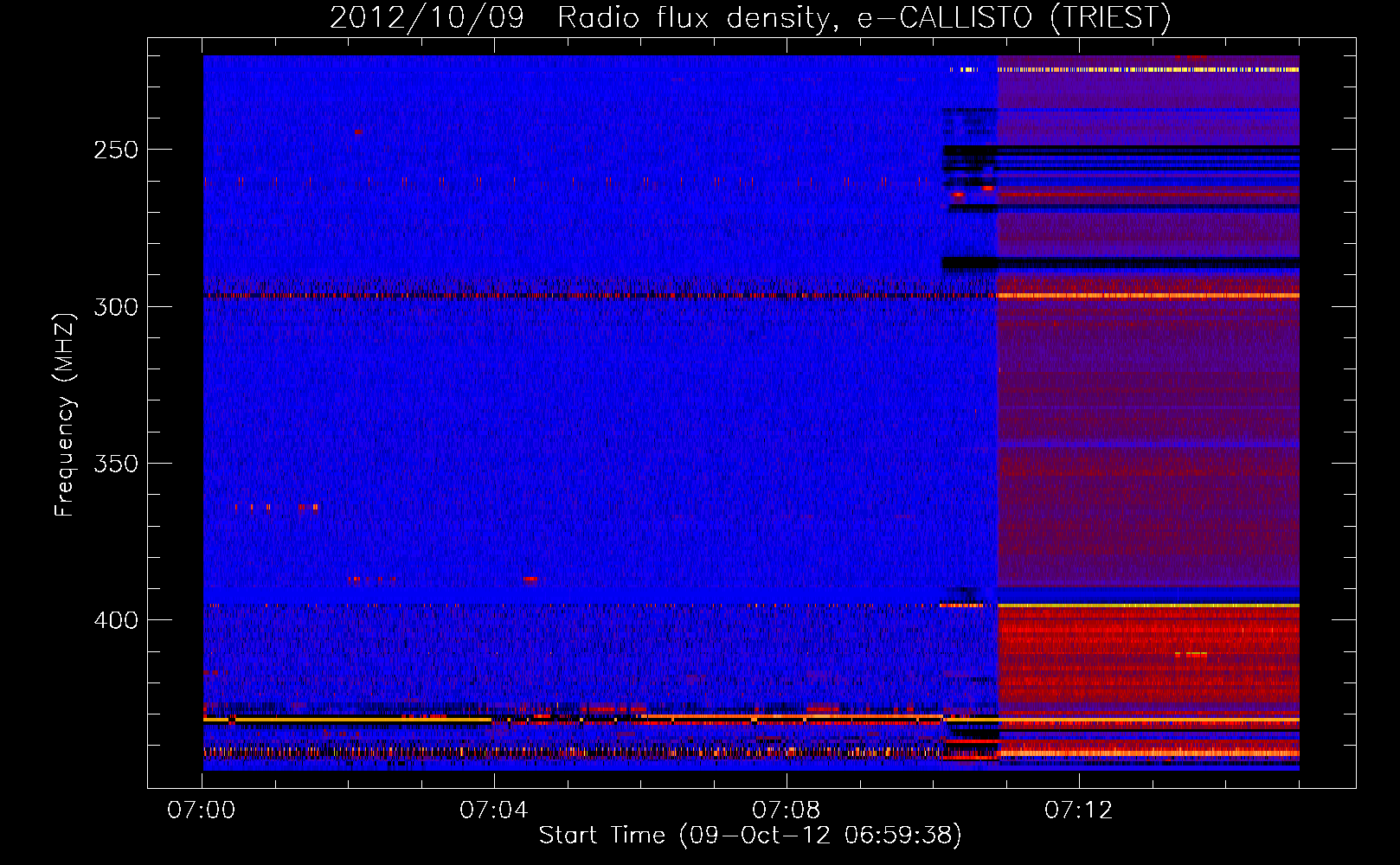Select the 300 frequency tick label
Screen dimensions: 1400x865
(116, 307)
